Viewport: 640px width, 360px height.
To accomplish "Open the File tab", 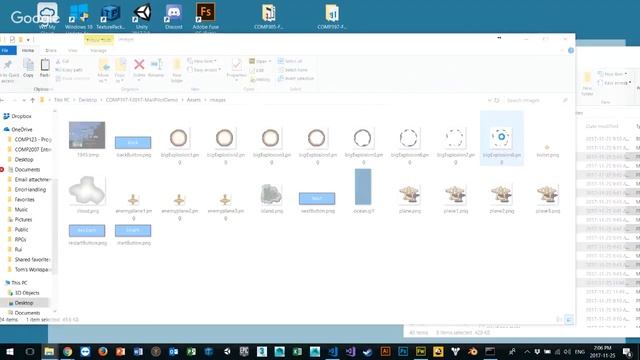I will click(6, 50).
